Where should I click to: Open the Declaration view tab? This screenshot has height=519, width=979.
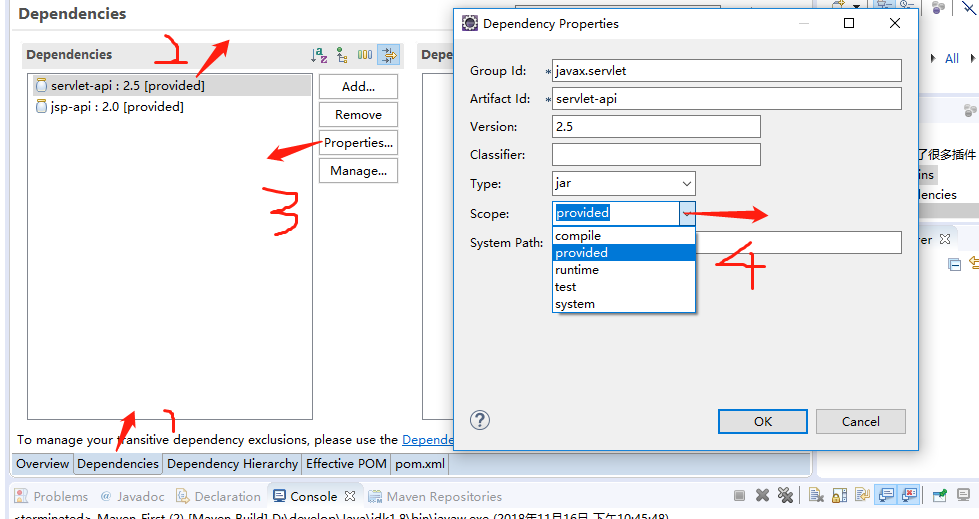click(218, 497)
